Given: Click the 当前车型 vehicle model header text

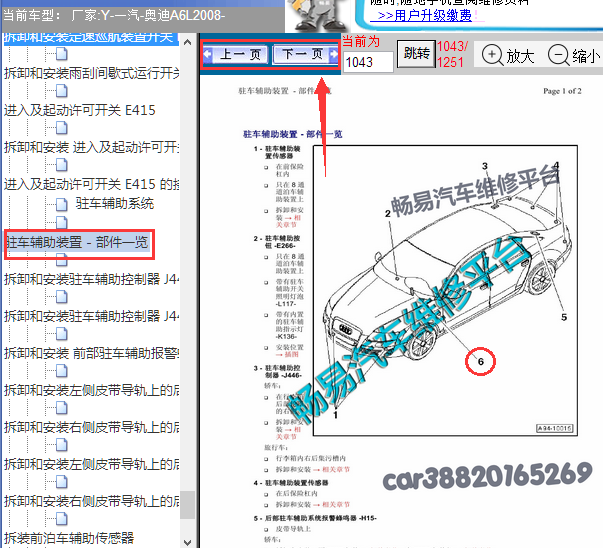Looking at the screenshot, I should click(x=114, y=15).
